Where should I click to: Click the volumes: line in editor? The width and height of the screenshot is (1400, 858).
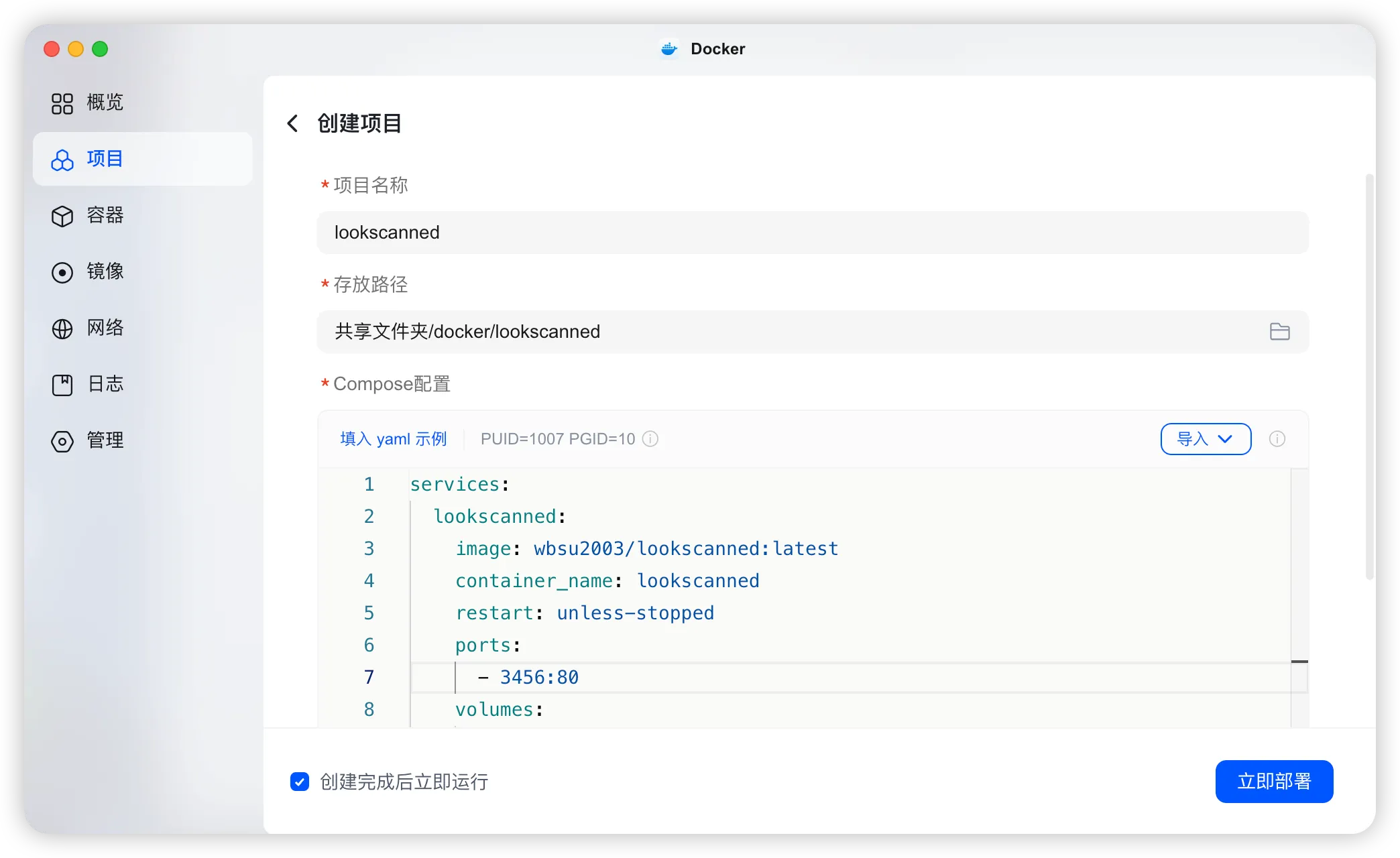tap(500, 710)
